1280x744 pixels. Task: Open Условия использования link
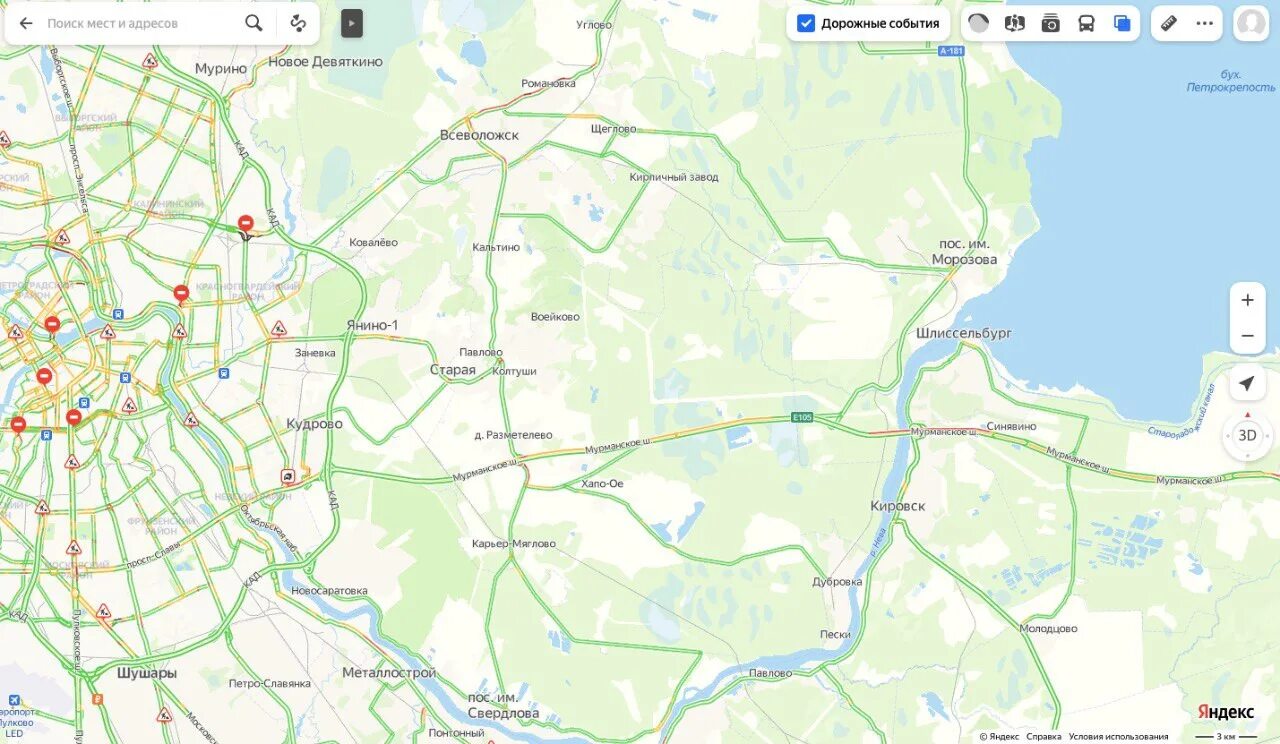pos(1118,737)
